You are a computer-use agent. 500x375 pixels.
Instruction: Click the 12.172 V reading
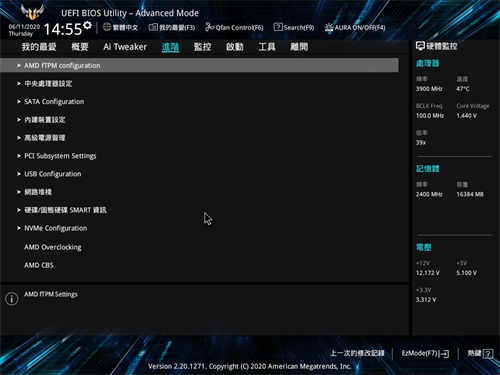(428, 273)
